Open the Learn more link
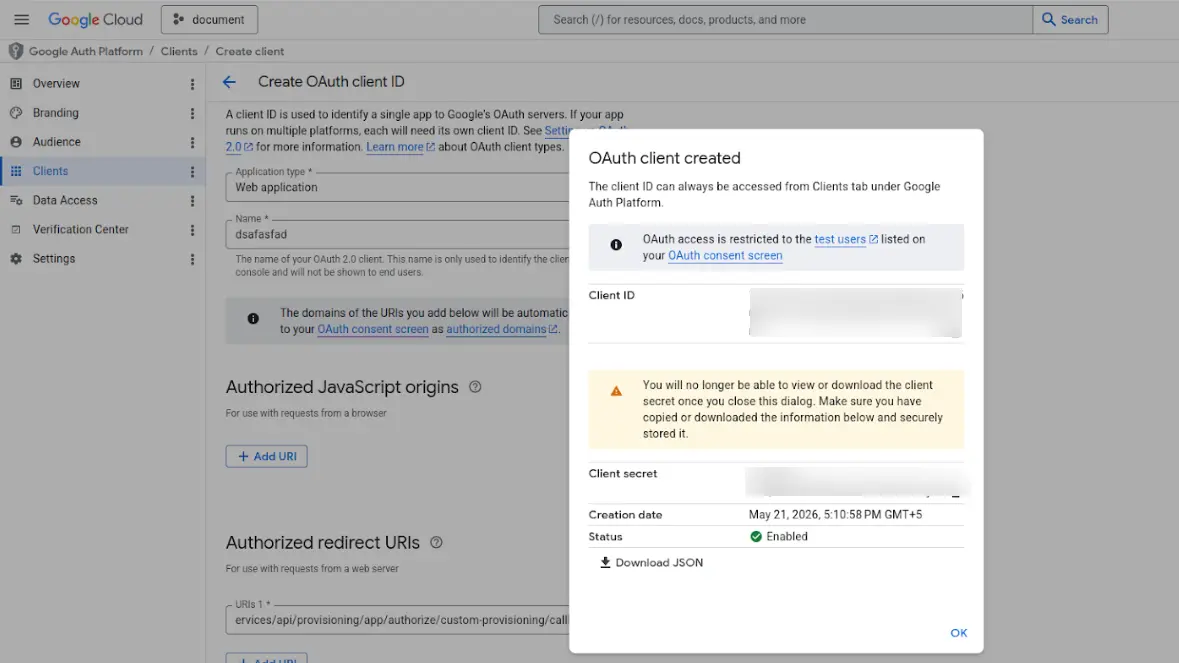This screenshot has width=1179, height=663. coord(400,147)
